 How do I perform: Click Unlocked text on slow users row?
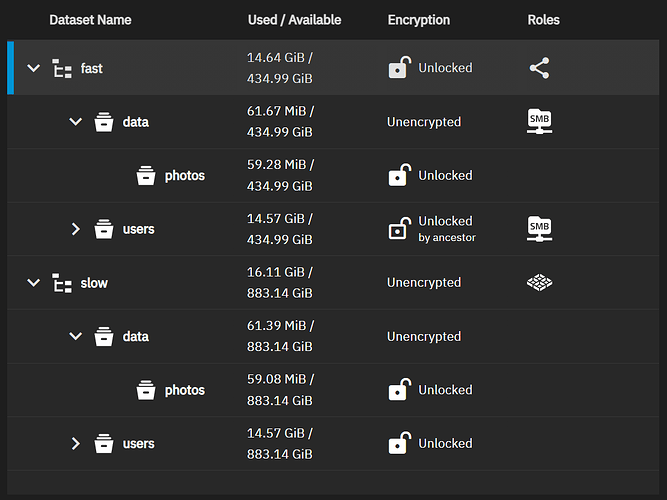(445, 443)
